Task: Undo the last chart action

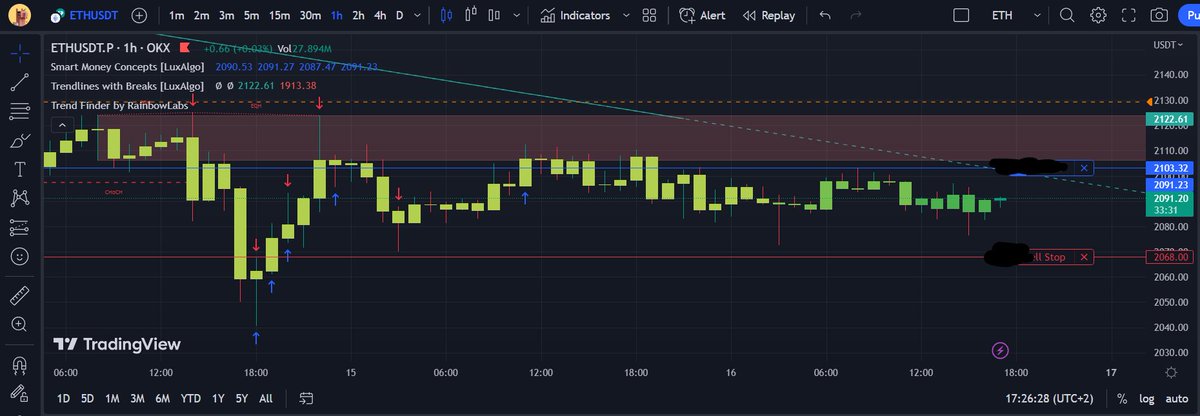Action: coord(824,16)
